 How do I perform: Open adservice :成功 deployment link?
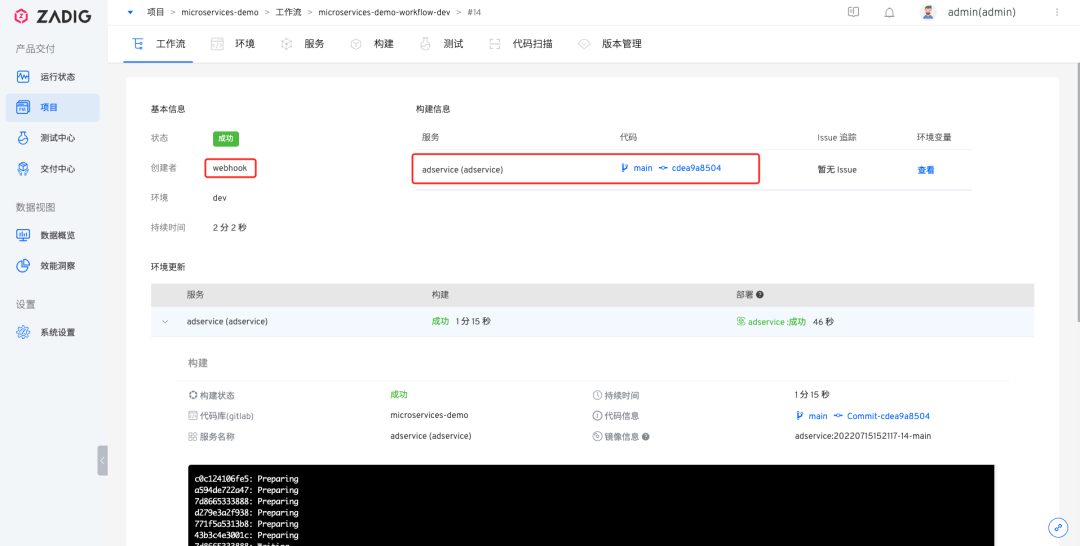tap(771, 322)
